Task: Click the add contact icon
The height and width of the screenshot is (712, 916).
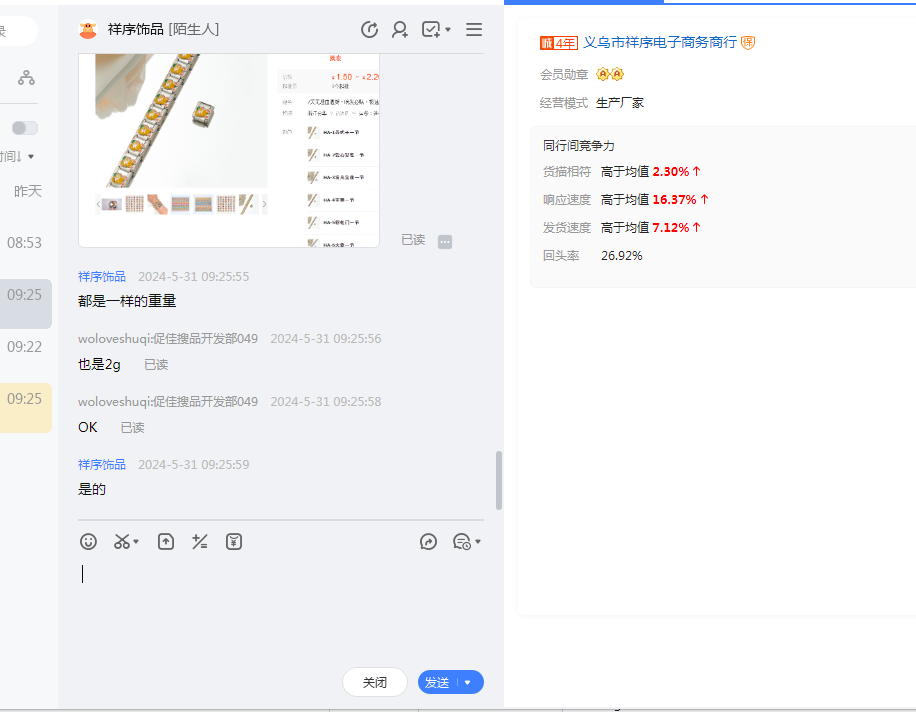Action: [x=400, y=30]
